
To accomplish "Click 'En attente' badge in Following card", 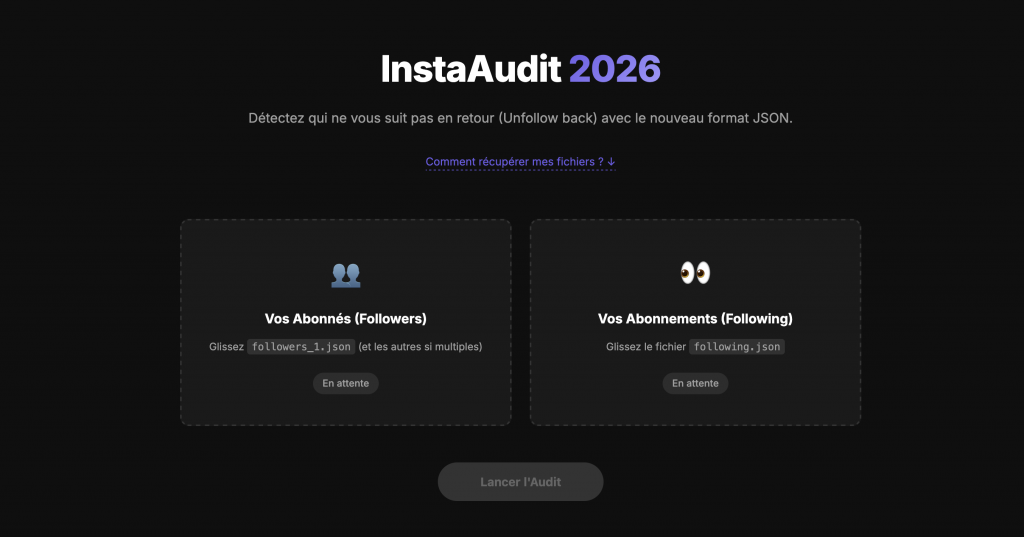I will 695,383.
